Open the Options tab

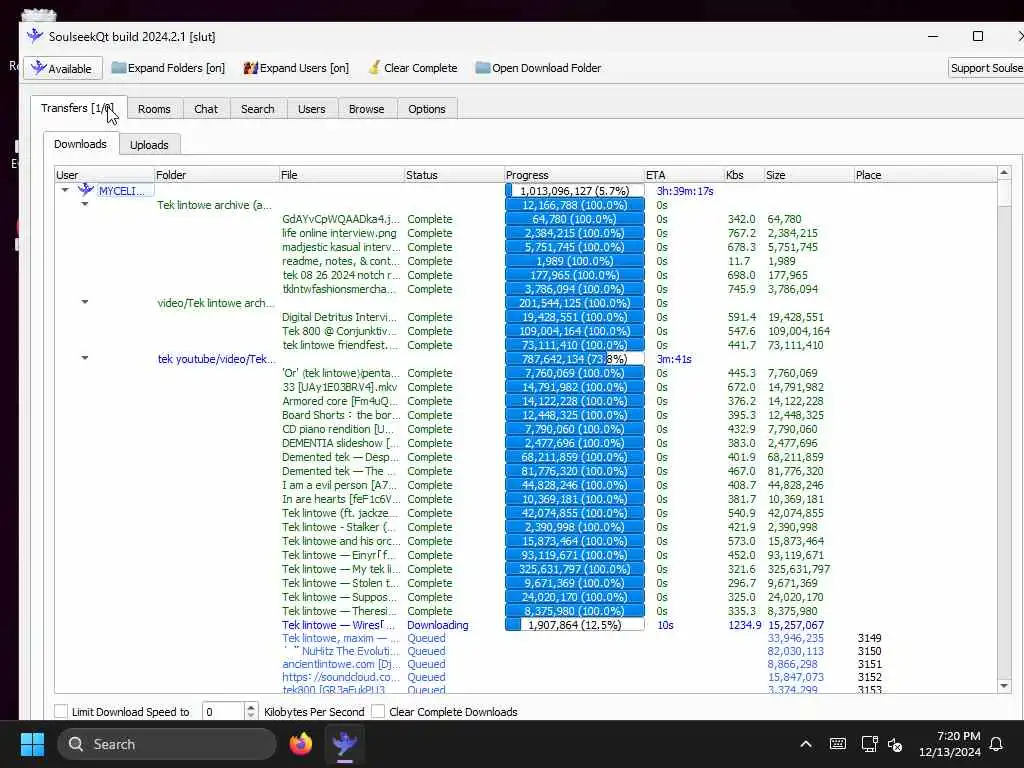[426, 109]
